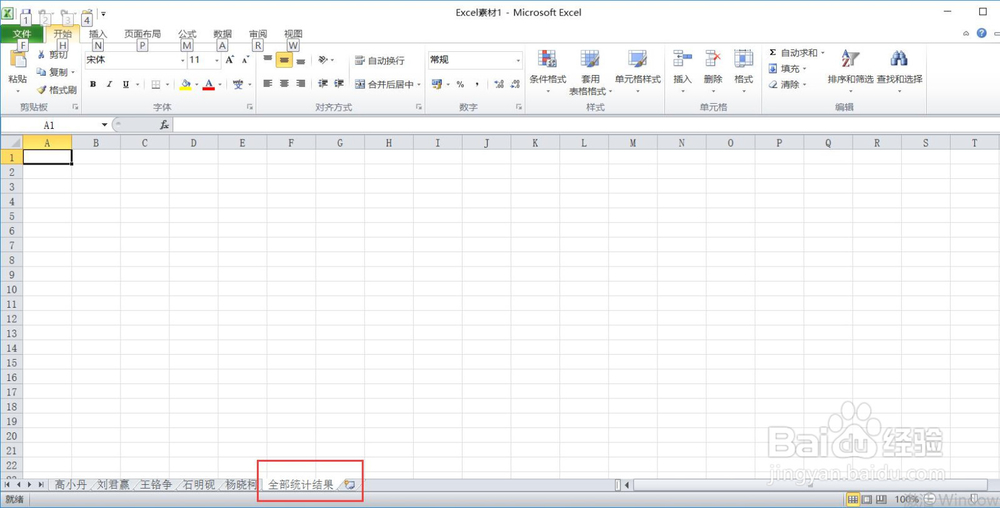Click Merge and Center (合并后居中)
Image resolution: width=1000 pixels, height=508 pixels.
384,84
